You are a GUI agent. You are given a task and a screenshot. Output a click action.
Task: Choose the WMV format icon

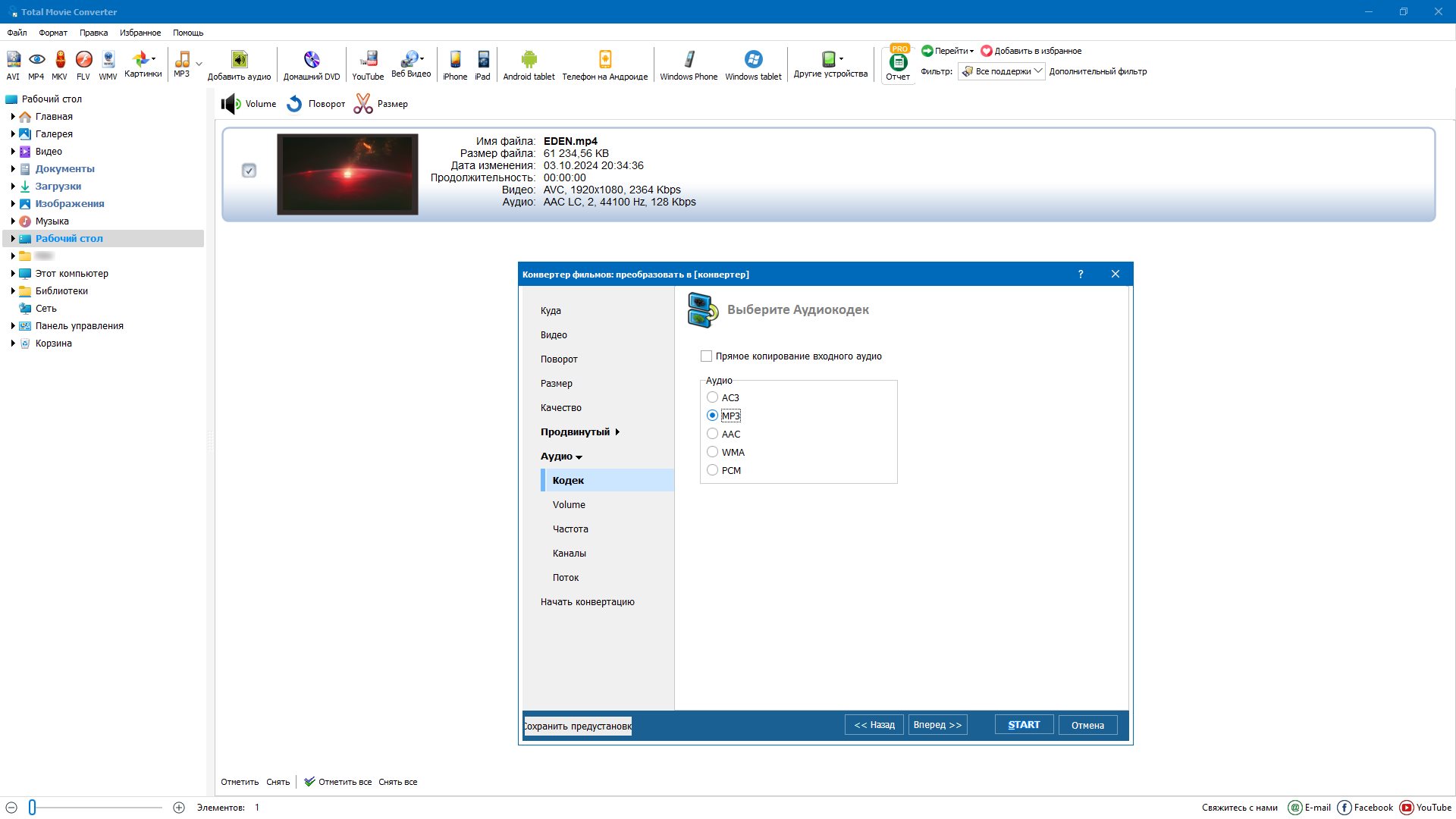pos(108,64)
